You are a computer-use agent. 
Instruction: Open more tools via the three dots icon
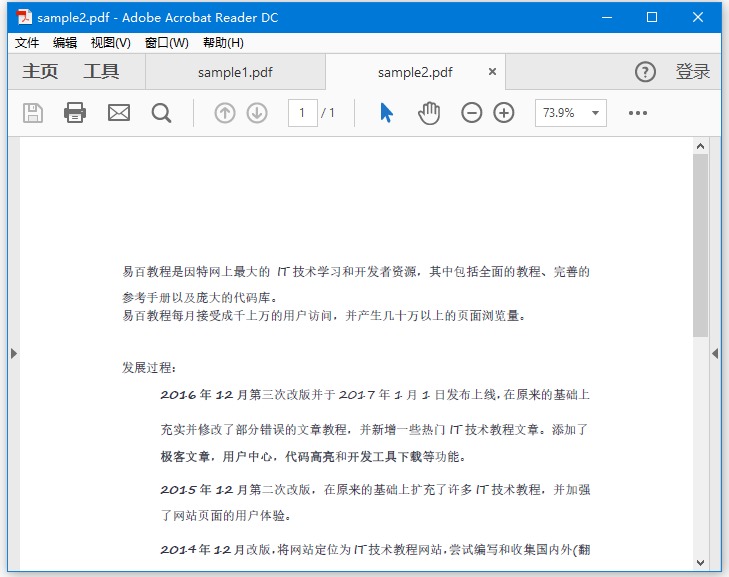[x=638, y=113]
